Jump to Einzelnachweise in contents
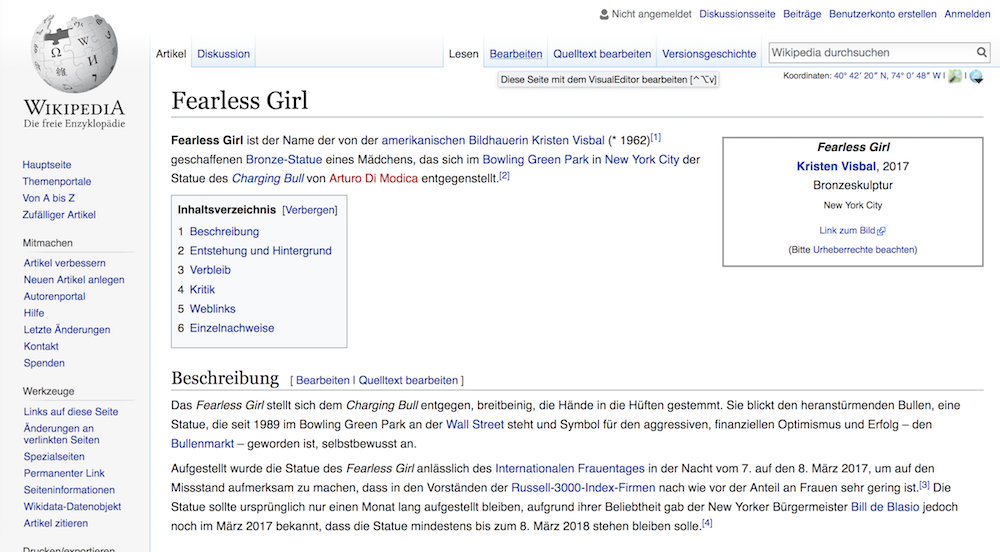The height and width of the screenshot is (552, 1000). tap(232, 328)
